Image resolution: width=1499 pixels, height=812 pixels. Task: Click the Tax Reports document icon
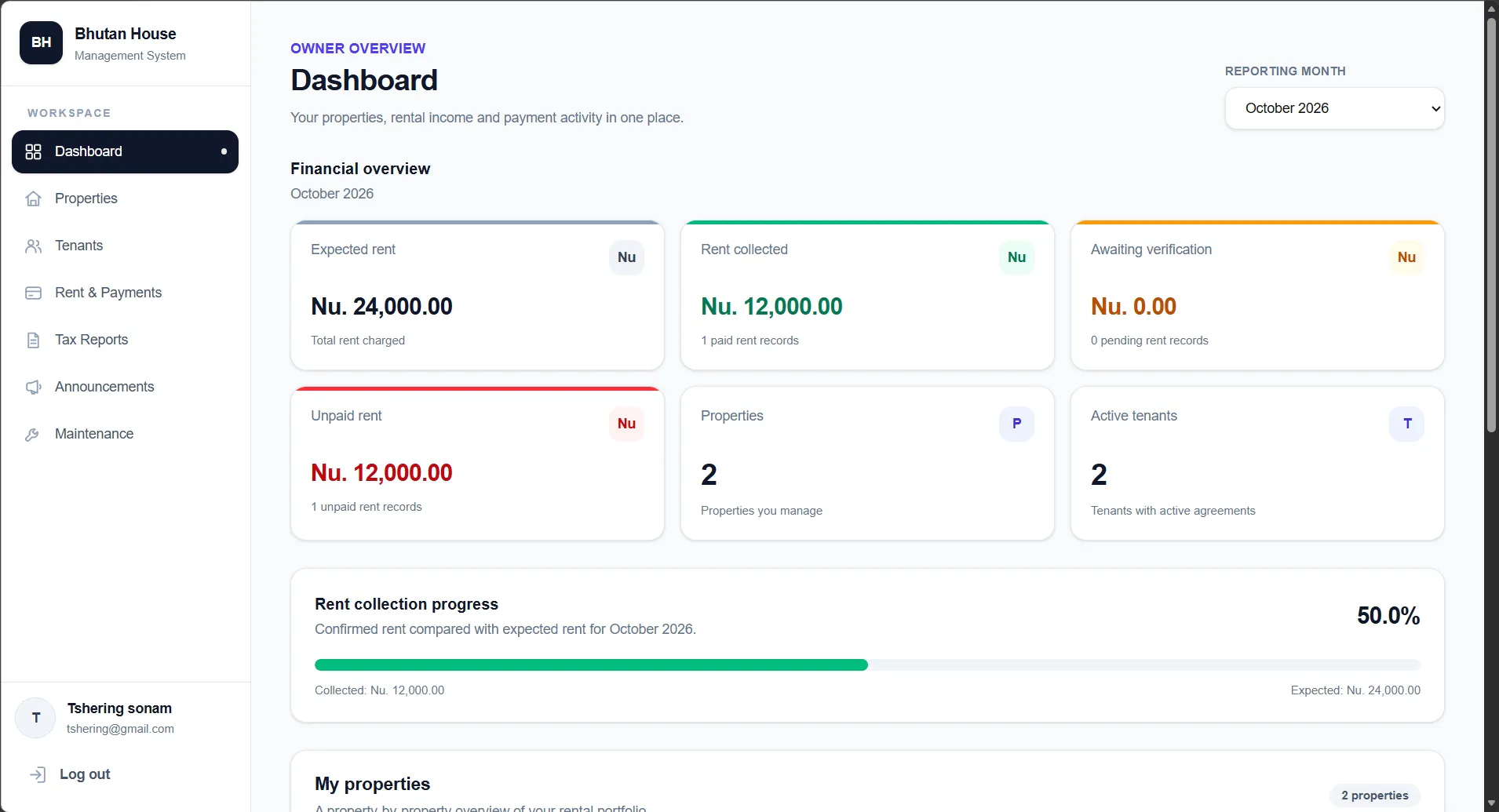tap(33, 340)
